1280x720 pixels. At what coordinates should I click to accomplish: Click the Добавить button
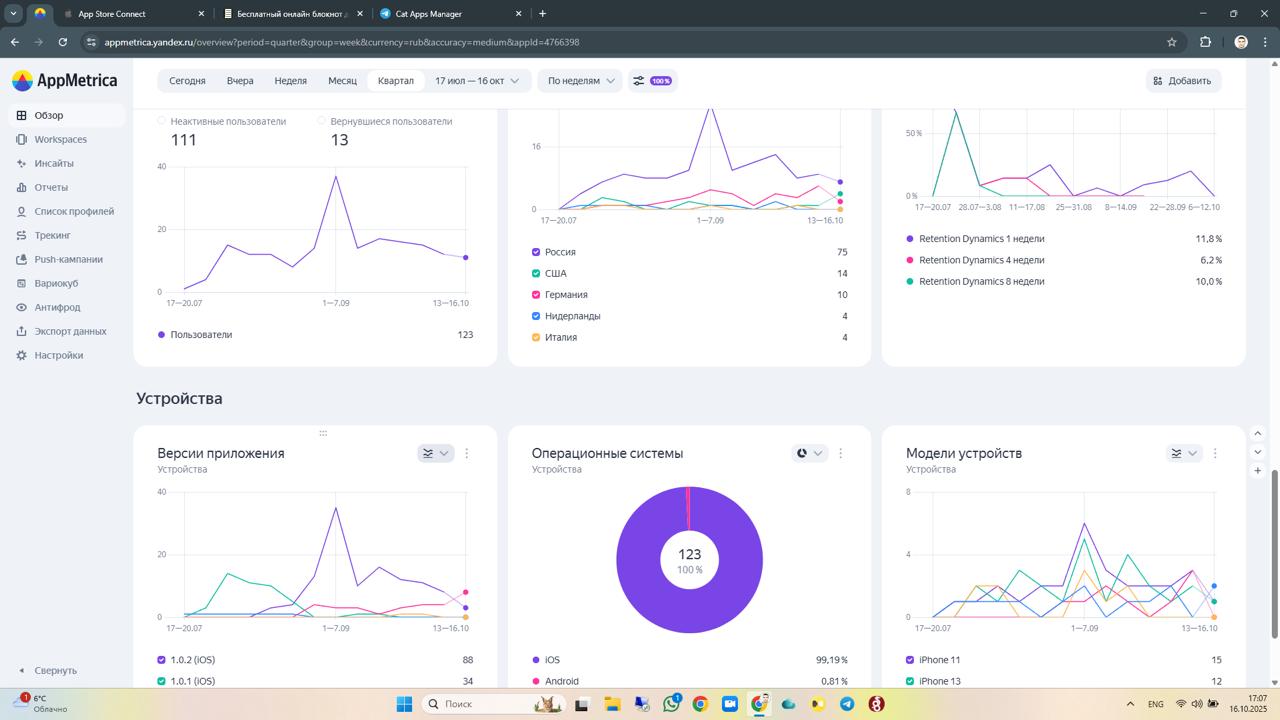pos(1183,81)
